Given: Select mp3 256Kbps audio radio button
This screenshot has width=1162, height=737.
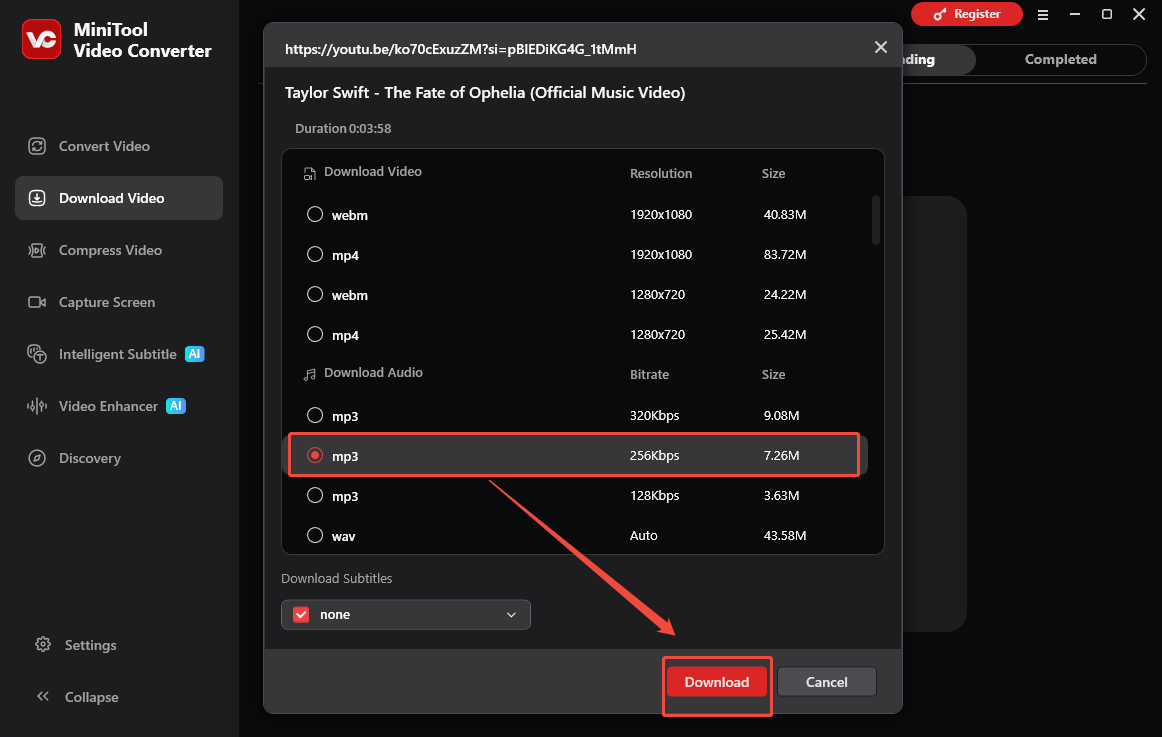Looking at the screenshot, I should (315, 455).
